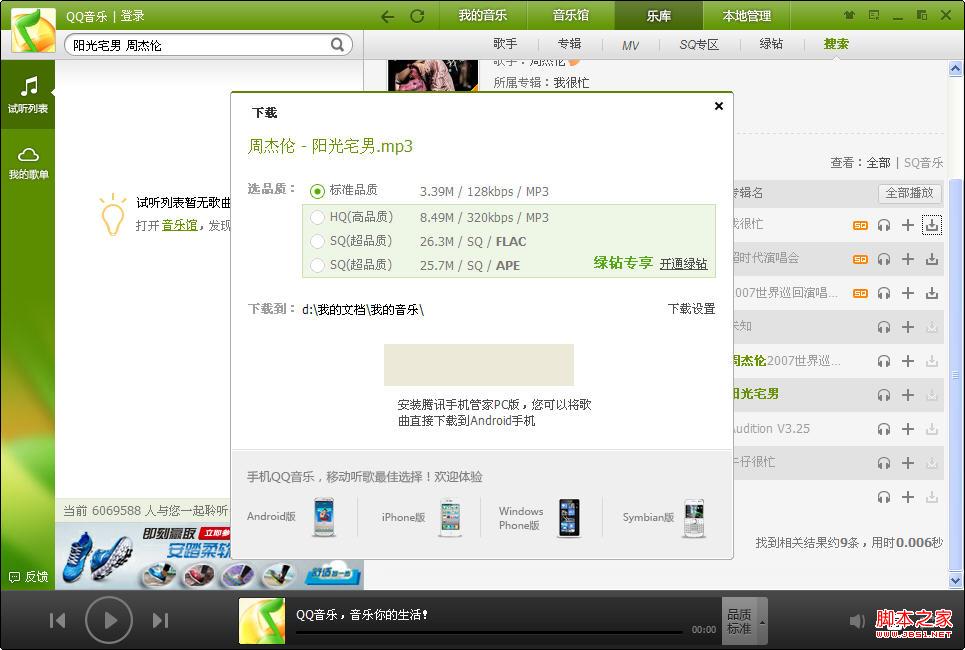Image resolution: width=965 pixels, height=650 pixels.
Task: Click 全部播放 button
Action: pyautogui.click(x=909, y=193)
